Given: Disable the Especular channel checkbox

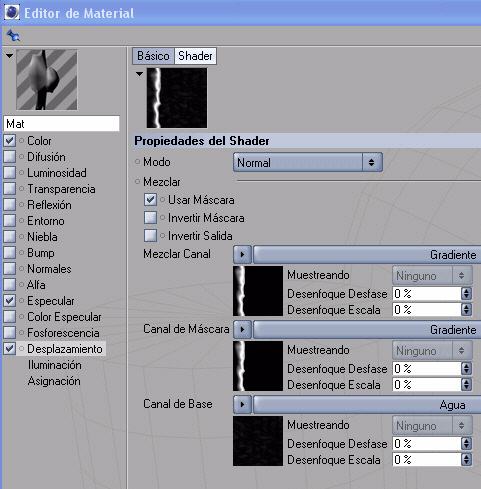Looking at the screenshot, I should [9, 300].
